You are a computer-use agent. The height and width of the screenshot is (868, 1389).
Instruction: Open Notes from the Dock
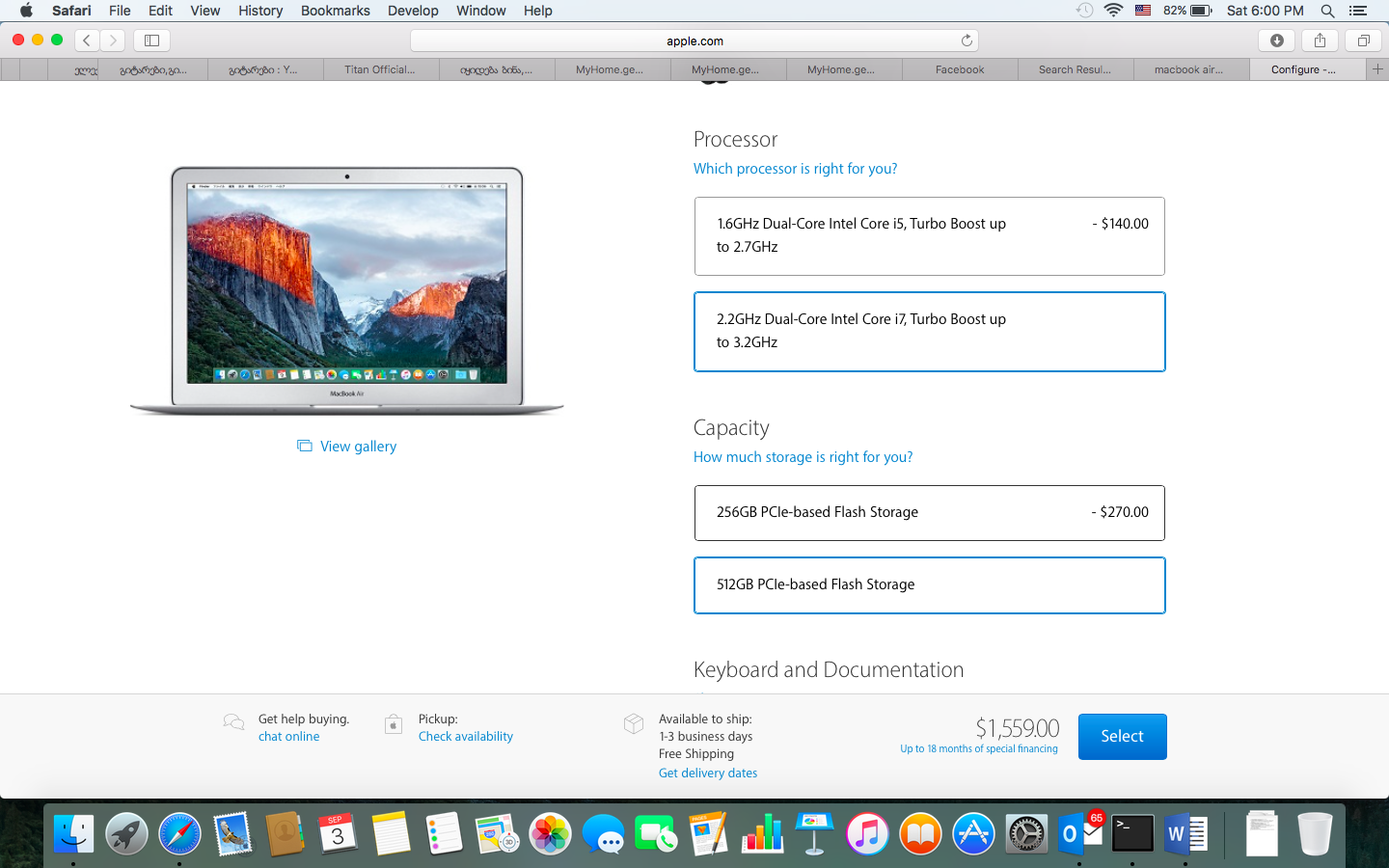pyautogui.click(x=391, y=834)
